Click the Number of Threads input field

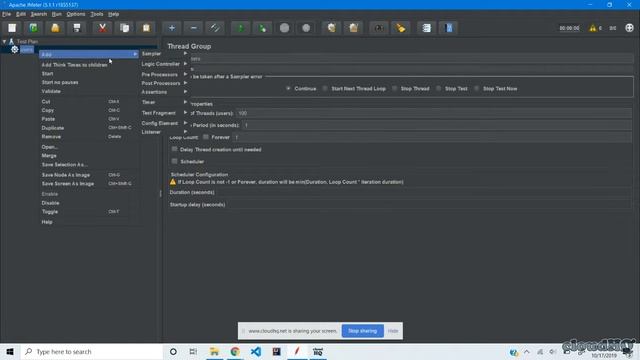coord(434,113)
